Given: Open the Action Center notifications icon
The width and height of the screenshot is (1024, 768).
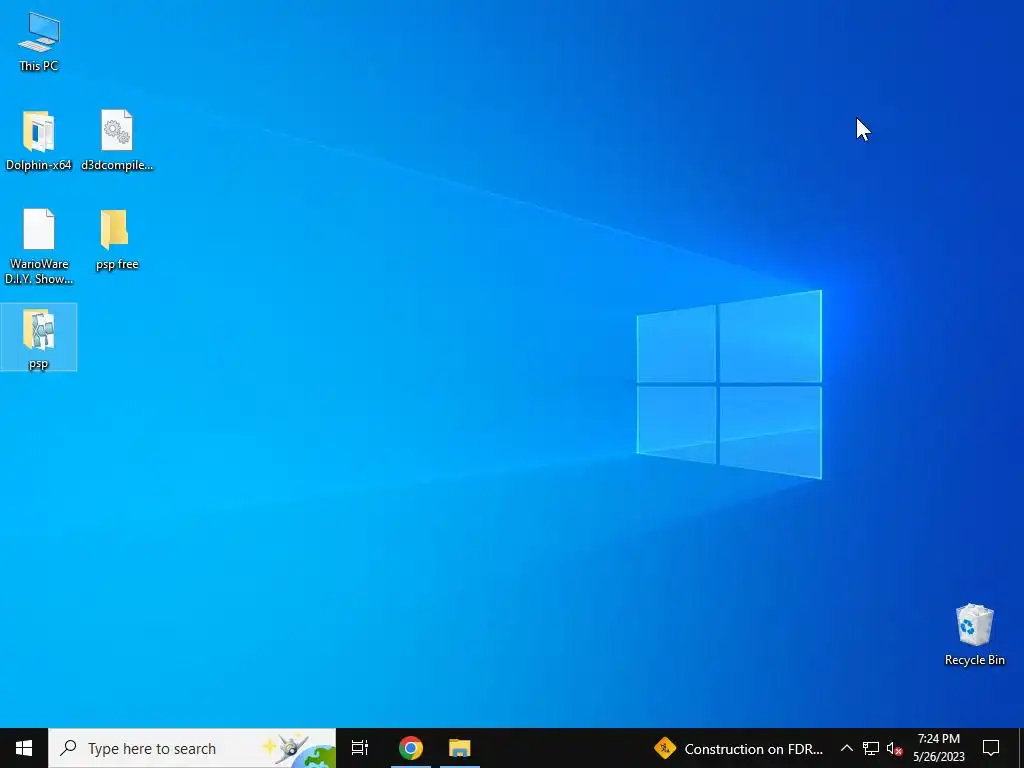Looking at the screenshot, I should pos(991,748).
